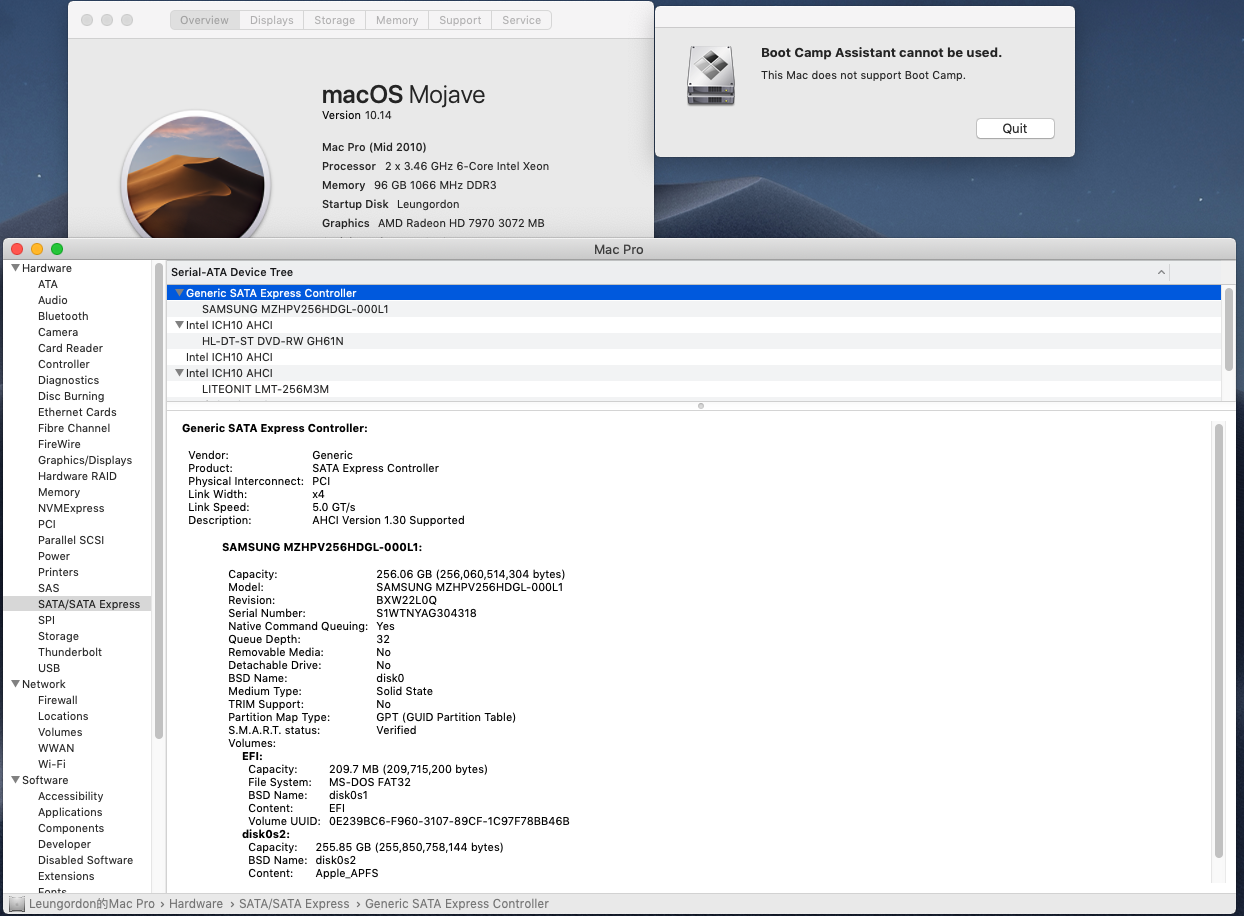Image resolution: width=1244 pixels, height=916 pixels.
Task: Click Generic SATA Express Controller in path bar
Action: point(457,903)
